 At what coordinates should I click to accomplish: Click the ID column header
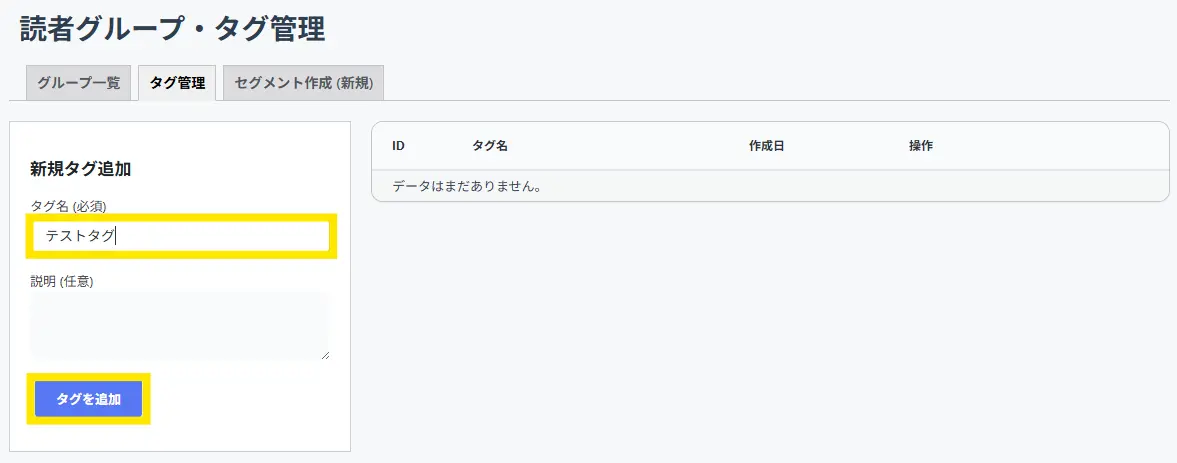398,146
